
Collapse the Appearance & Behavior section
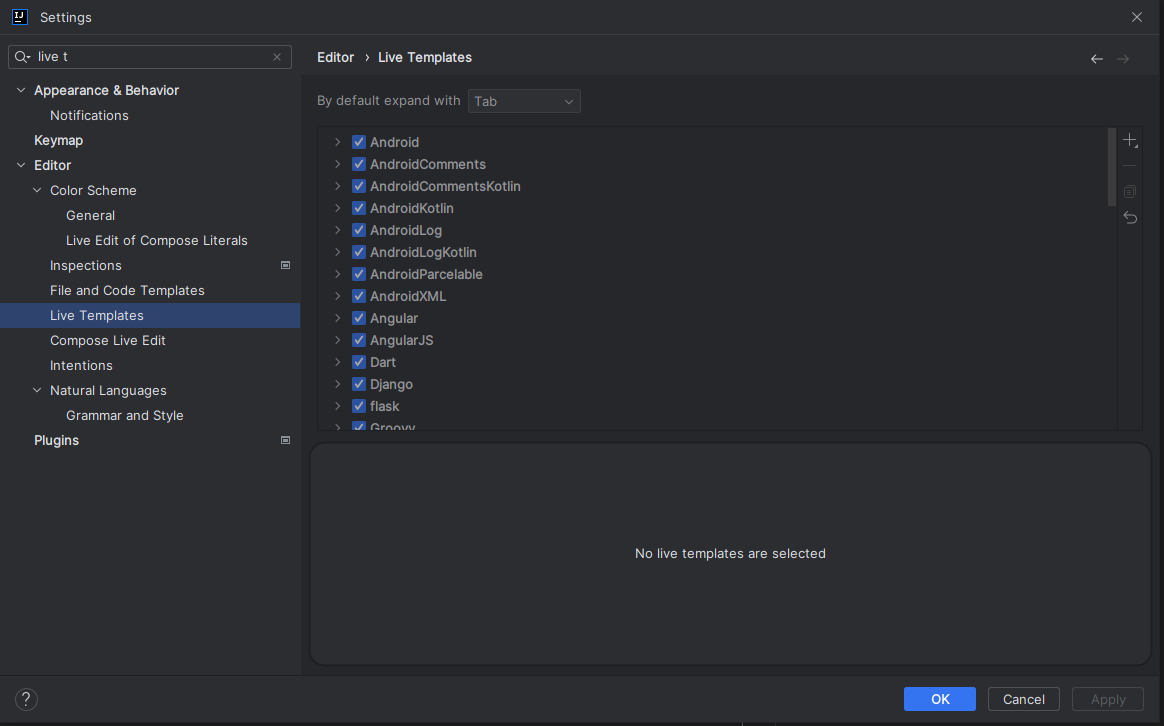pyautogui.click(x=21, y=90)
